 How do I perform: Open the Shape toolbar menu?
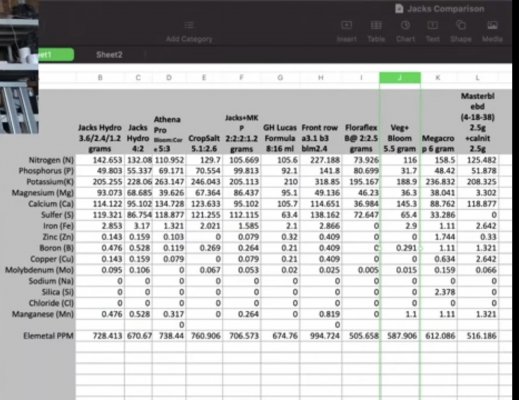pyautogui.click(x=461, y=31)
